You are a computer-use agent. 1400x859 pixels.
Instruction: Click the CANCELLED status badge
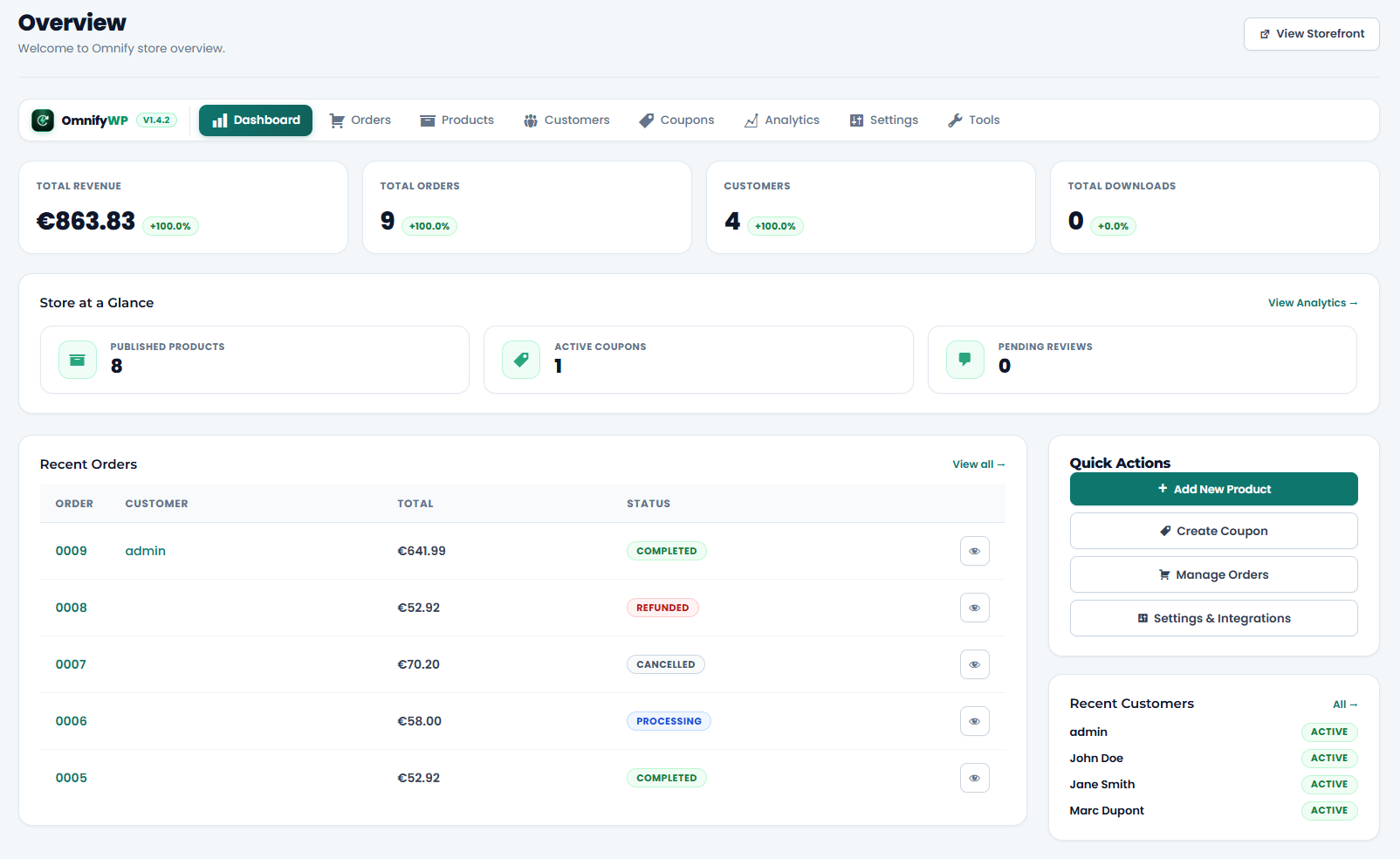666,664
